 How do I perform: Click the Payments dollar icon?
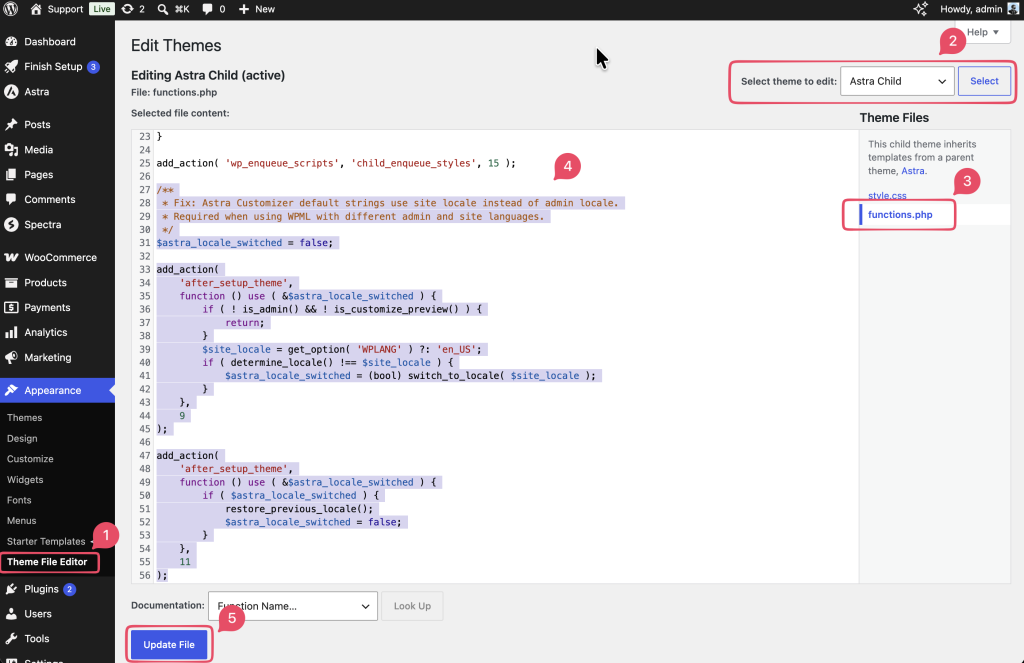pyautogui.click(x=11, y=308)
